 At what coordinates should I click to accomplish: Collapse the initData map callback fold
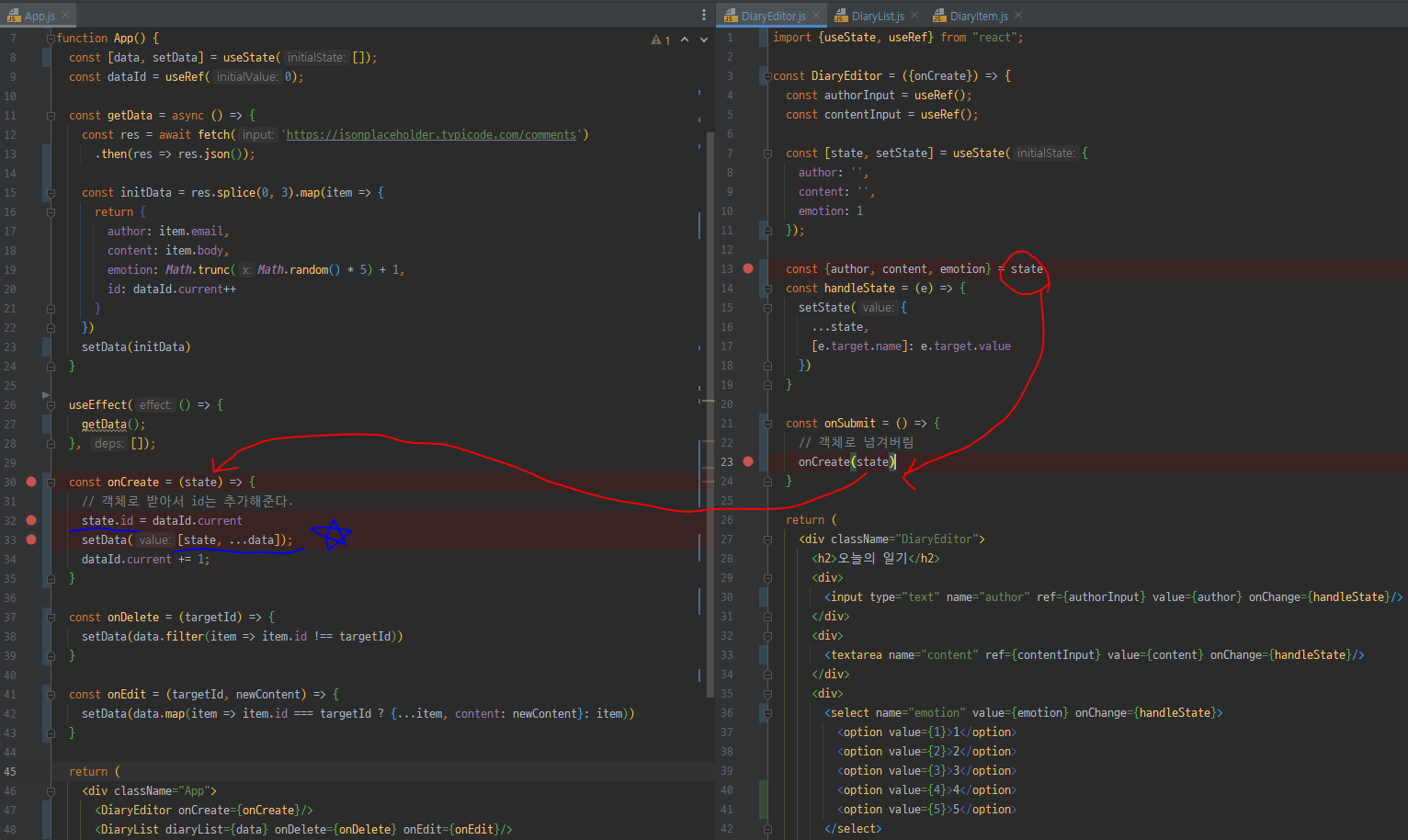[51, 193]
